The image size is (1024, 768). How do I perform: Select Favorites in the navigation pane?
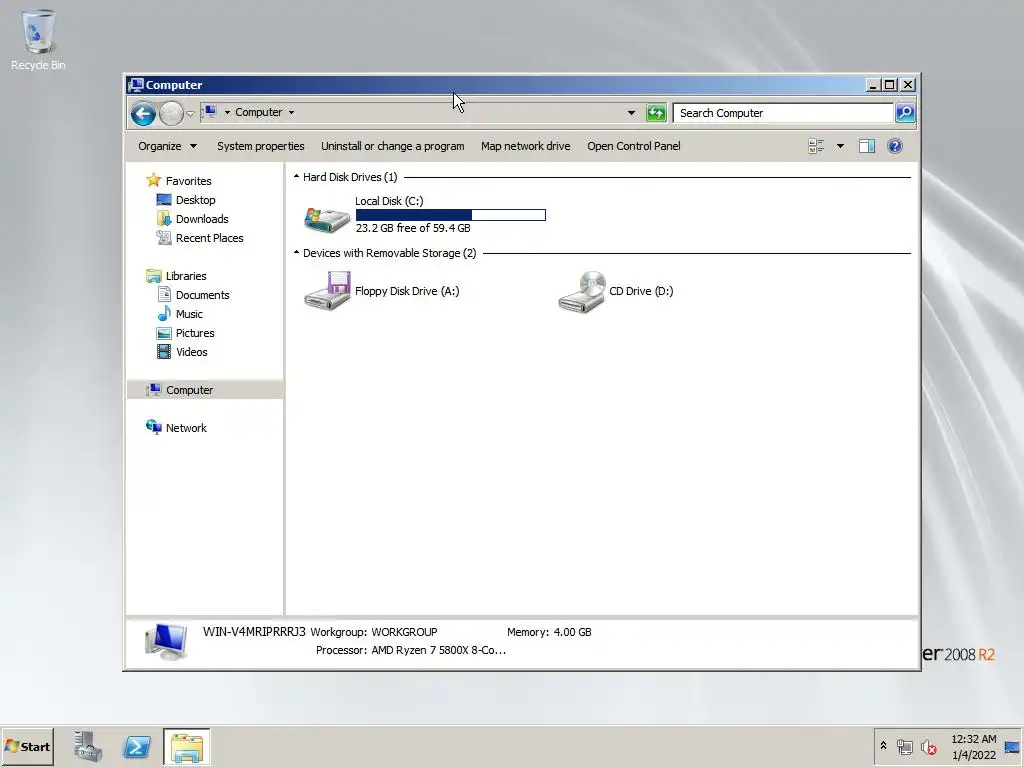point(188,181)
